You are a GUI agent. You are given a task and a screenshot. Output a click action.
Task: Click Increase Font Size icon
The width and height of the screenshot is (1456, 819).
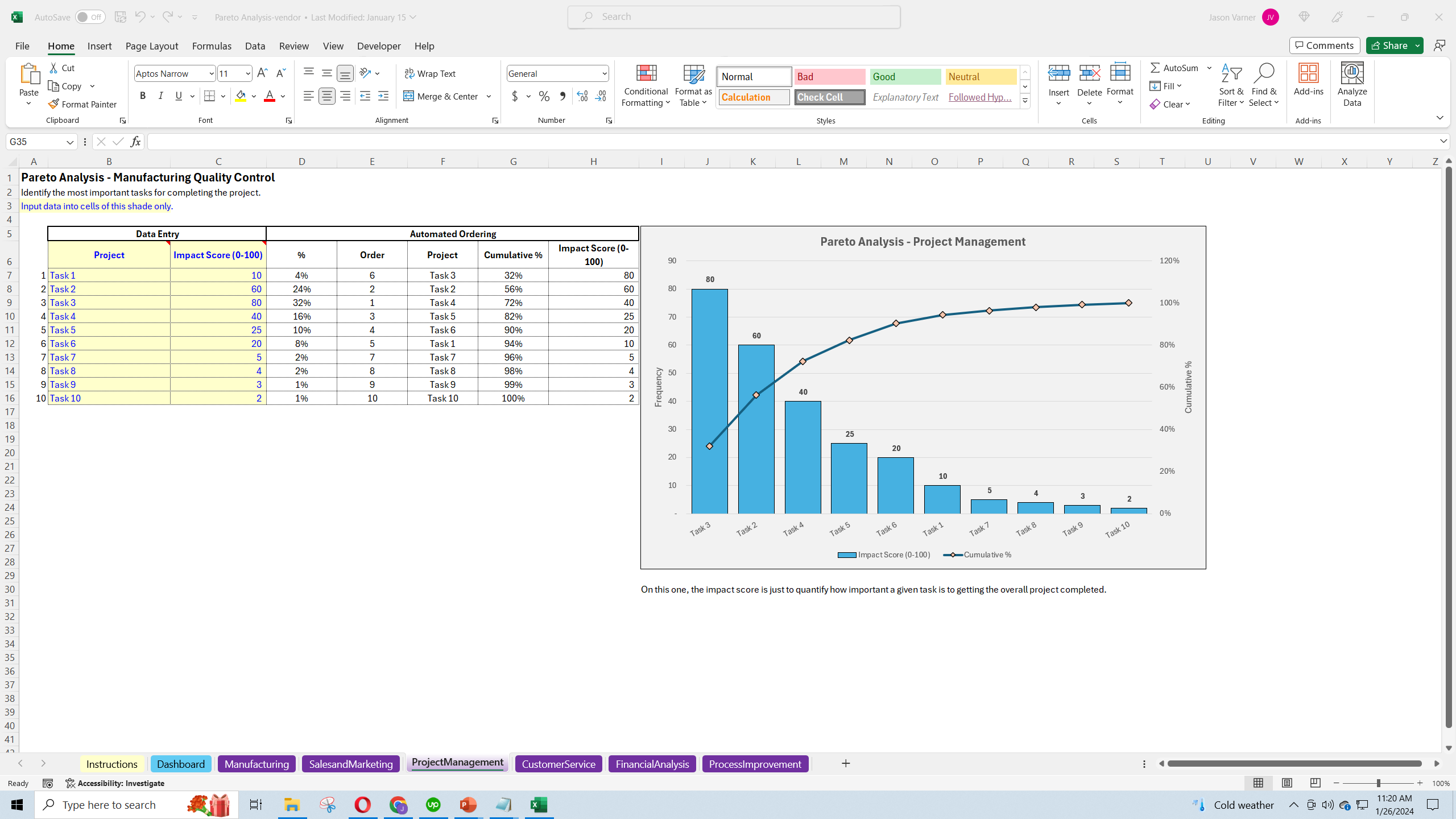pyautogui.click(x=262, y=73)
